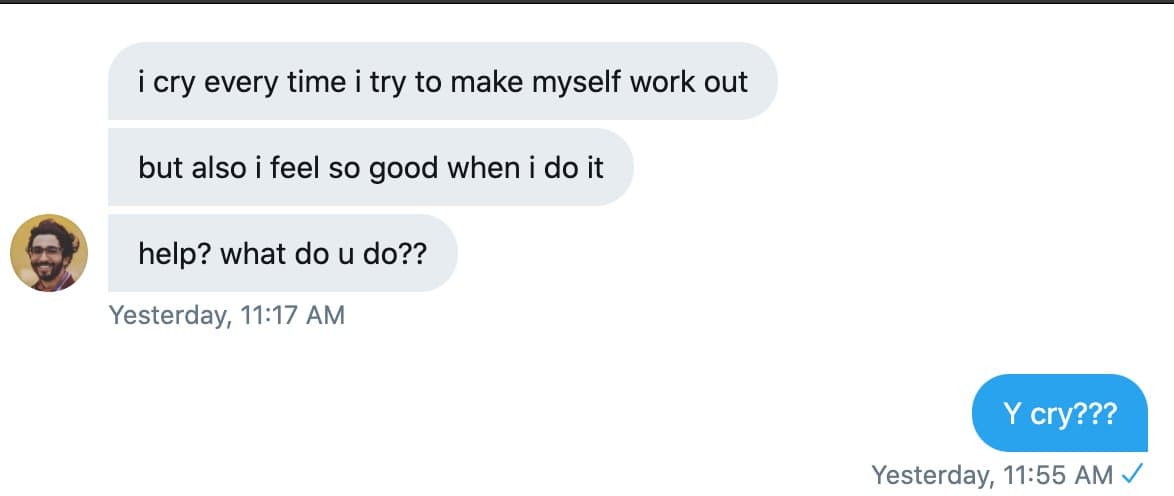Click the word 'every' in the top message
This screenshot has height=496, width=1174.
click(x=240, y=82)
